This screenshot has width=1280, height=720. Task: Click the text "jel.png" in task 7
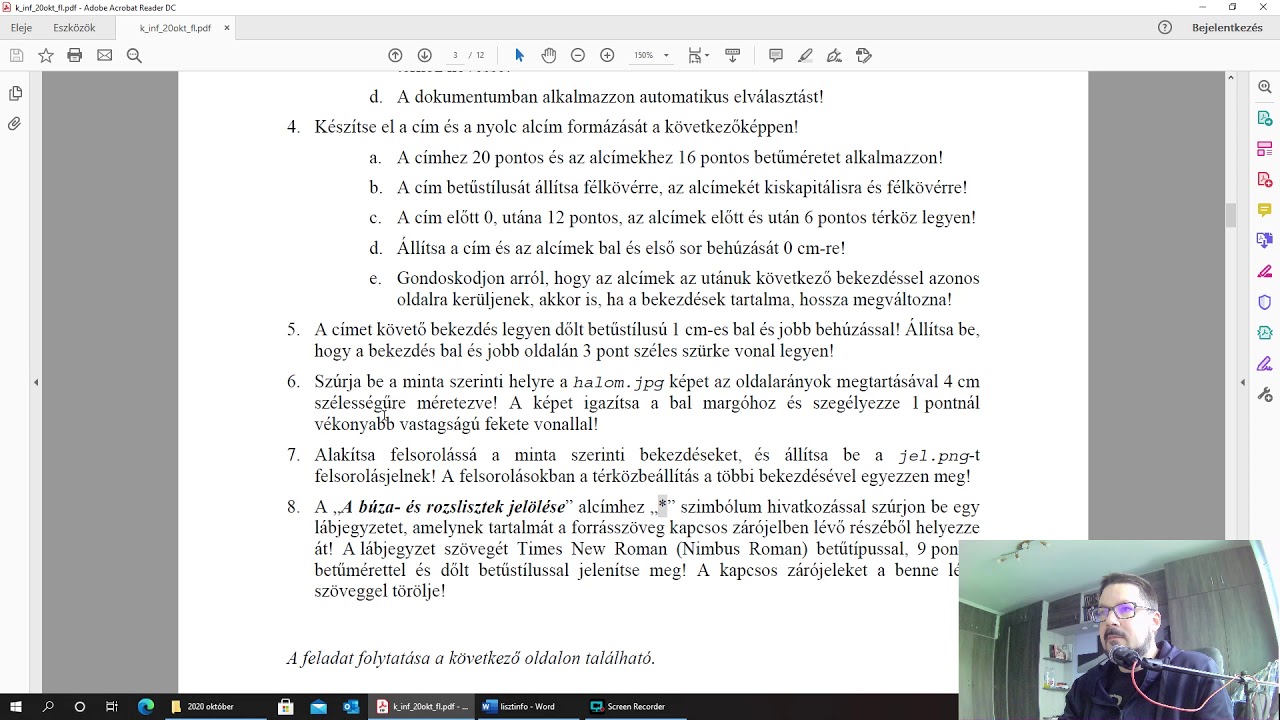coord(934,456)
